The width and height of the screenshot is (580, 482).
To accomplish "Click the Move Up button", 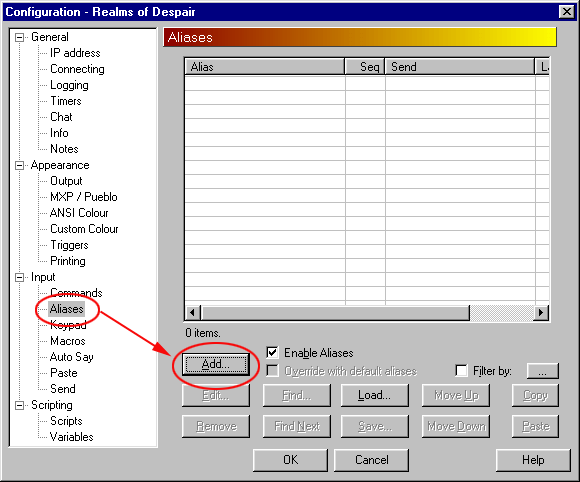I will tap(456, 395).
